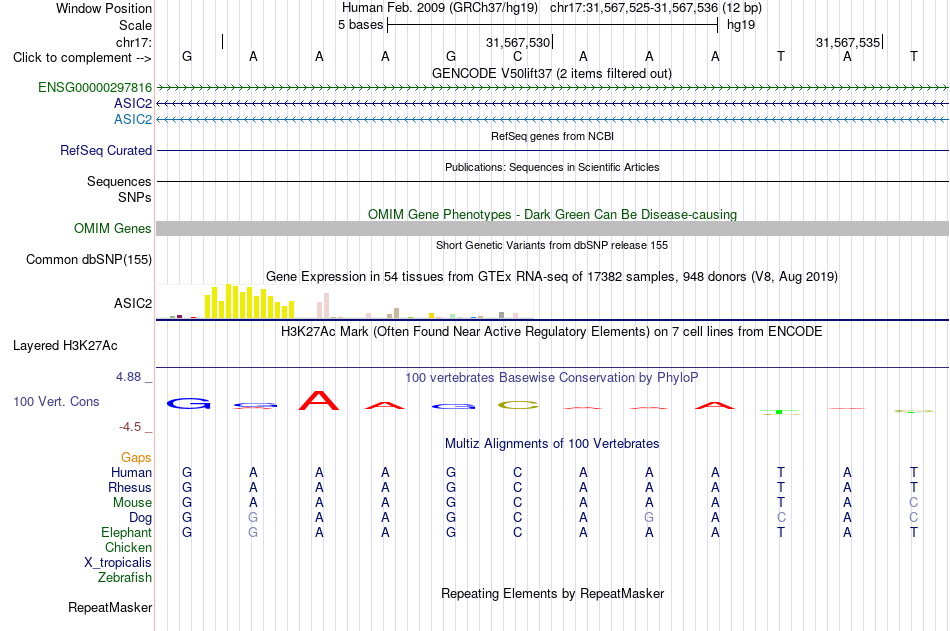
Task: Click the '100 Vert. Cons' track label
Action: [56, 401]
